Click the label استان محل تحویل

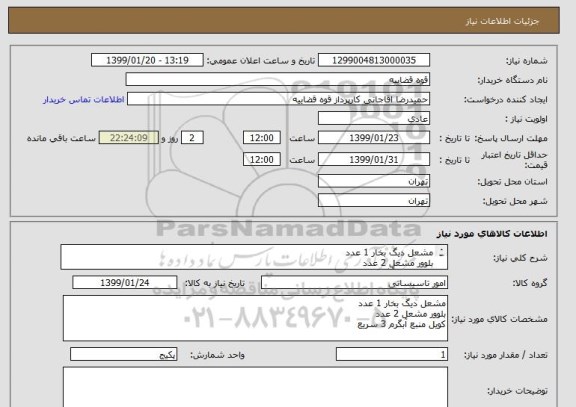[x=512, y=182]
